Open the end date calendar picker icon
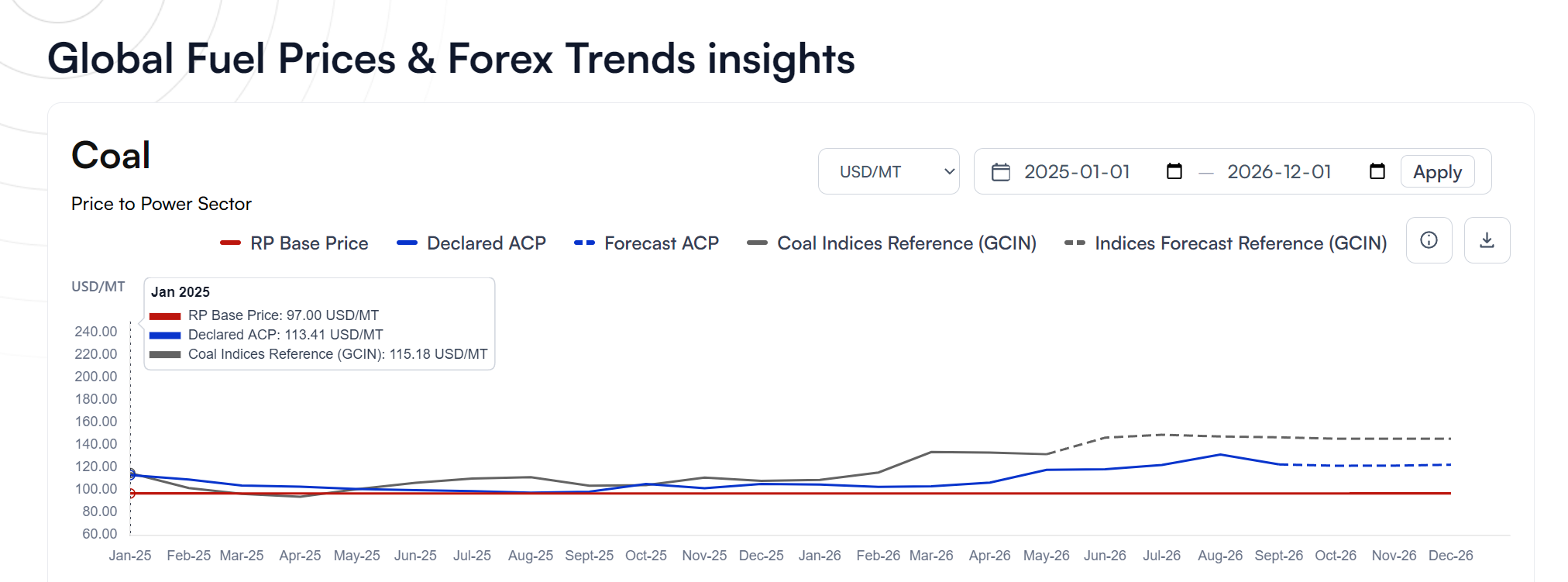The width and height of the screenshot is (1568, 582). 1377,171
